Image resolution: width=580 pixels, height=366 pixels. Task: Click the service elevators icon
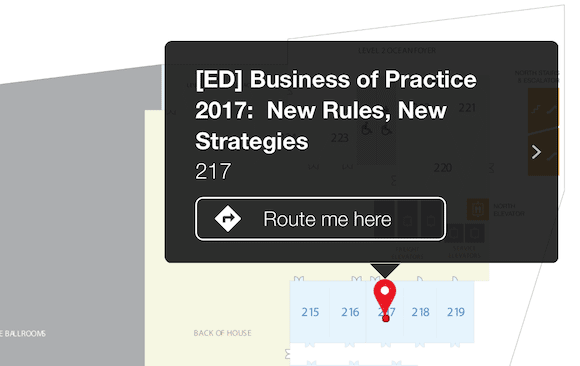coord(465,233)
